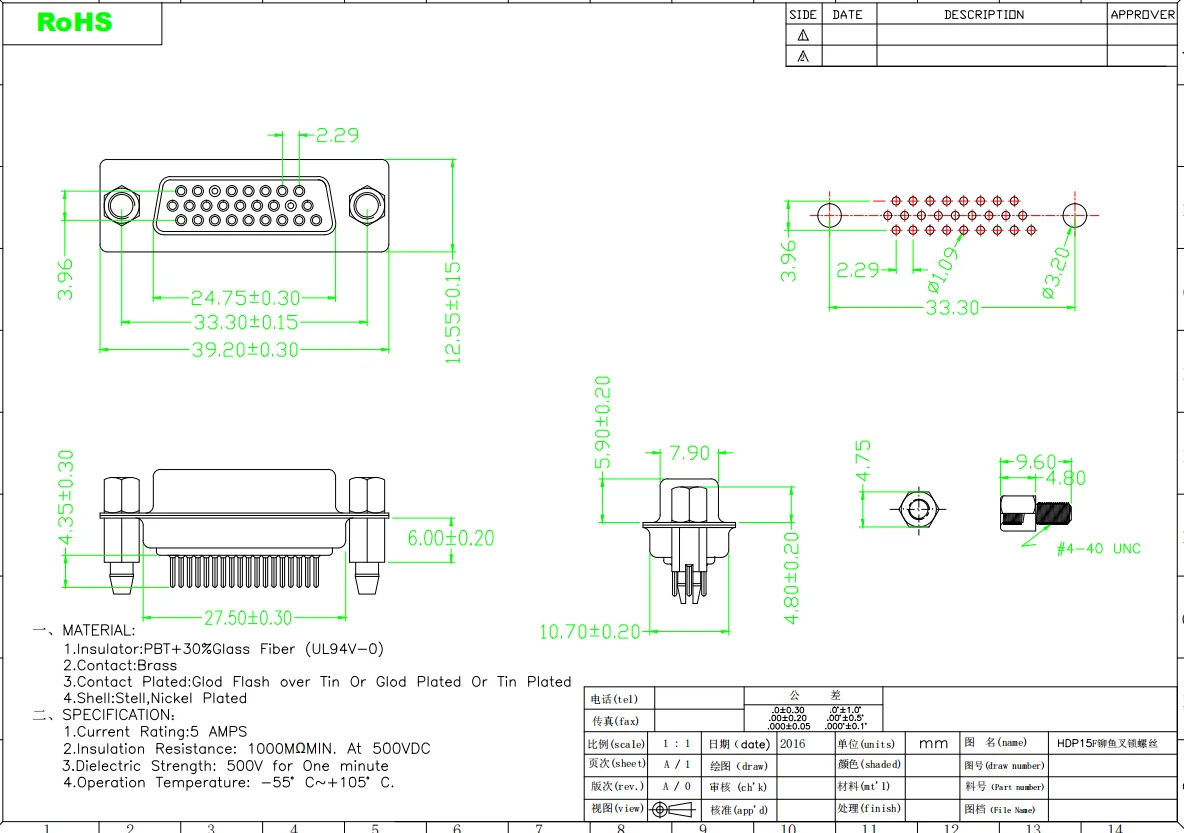Screen dimensions: 1184x833
Task: Click the right Ø3.20 PCB mounting hole
Action: click(x=1075, y=215)
